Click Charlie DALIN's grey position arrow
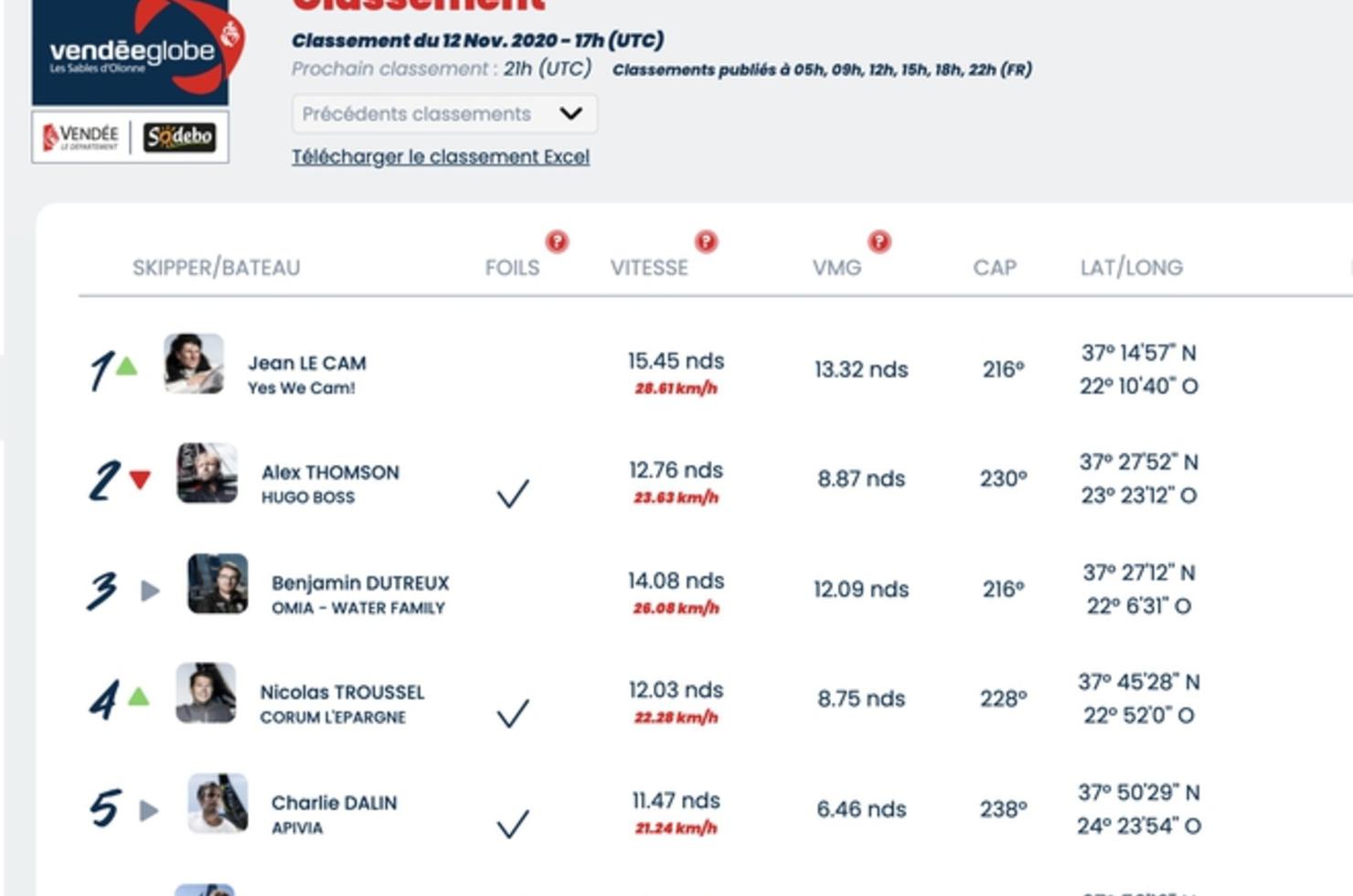This screenshot has width=1353, height=896. pyautogui.click(x=149, y=810)
